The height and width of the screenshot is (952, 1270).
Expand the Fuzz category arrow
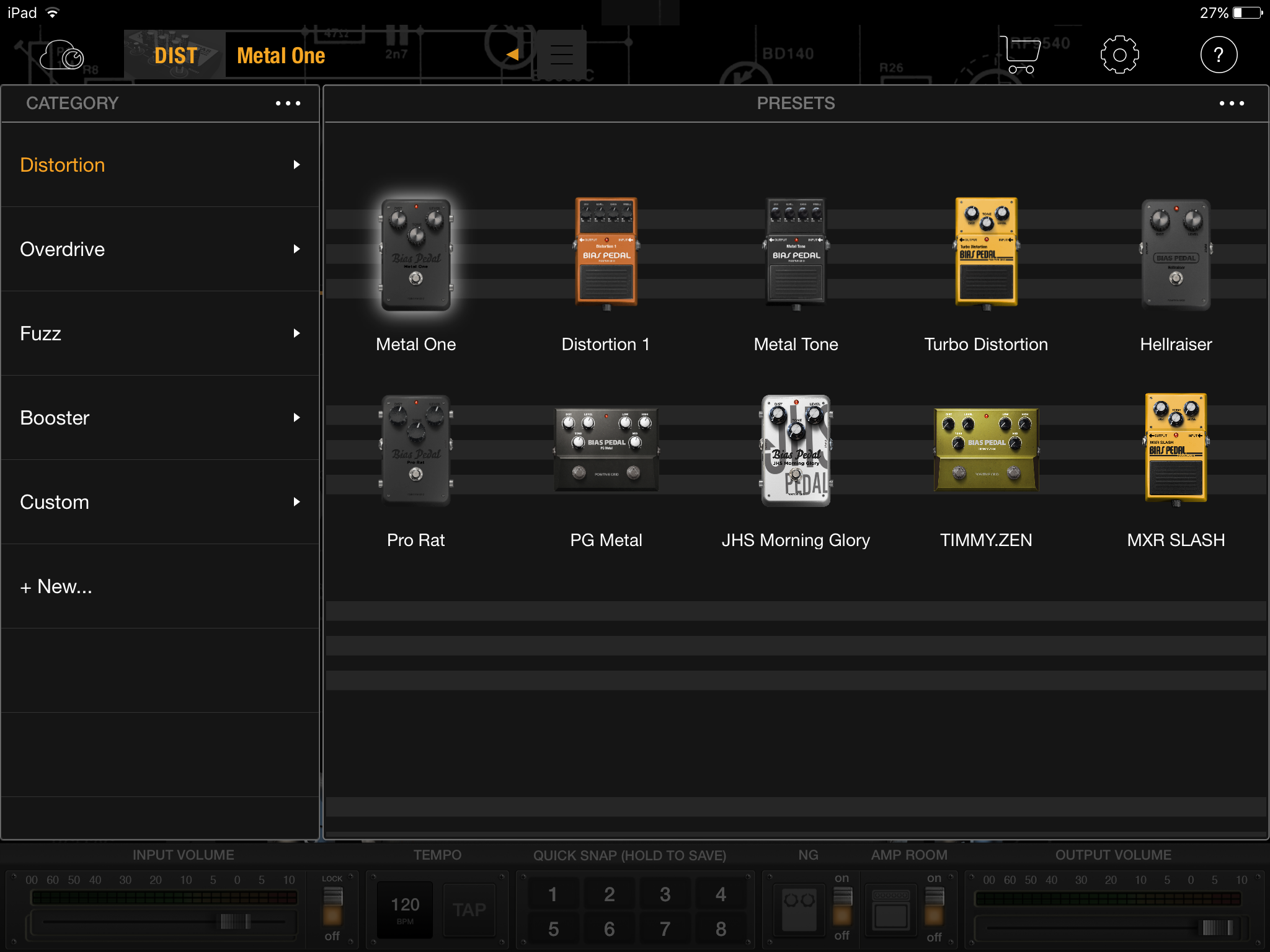[x=296, y=333]
